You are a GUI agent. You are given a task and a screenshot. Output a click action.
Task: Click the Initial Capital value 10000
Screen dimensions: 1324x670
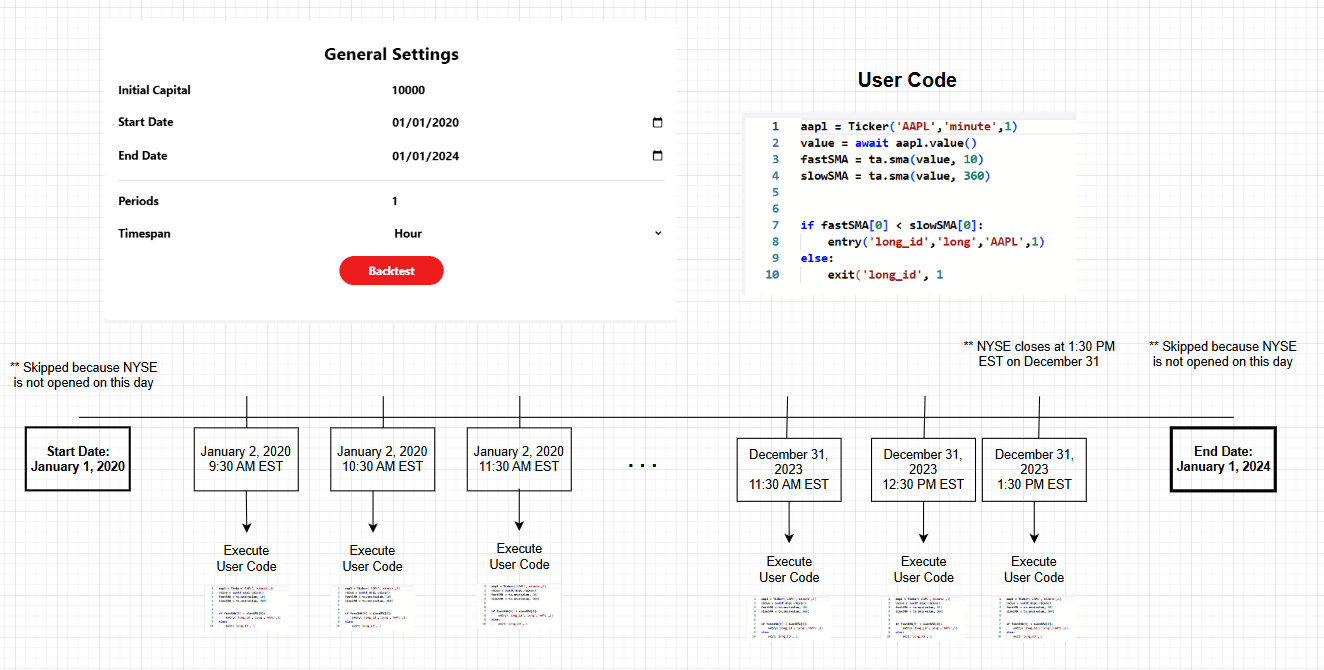pos(409,90)
